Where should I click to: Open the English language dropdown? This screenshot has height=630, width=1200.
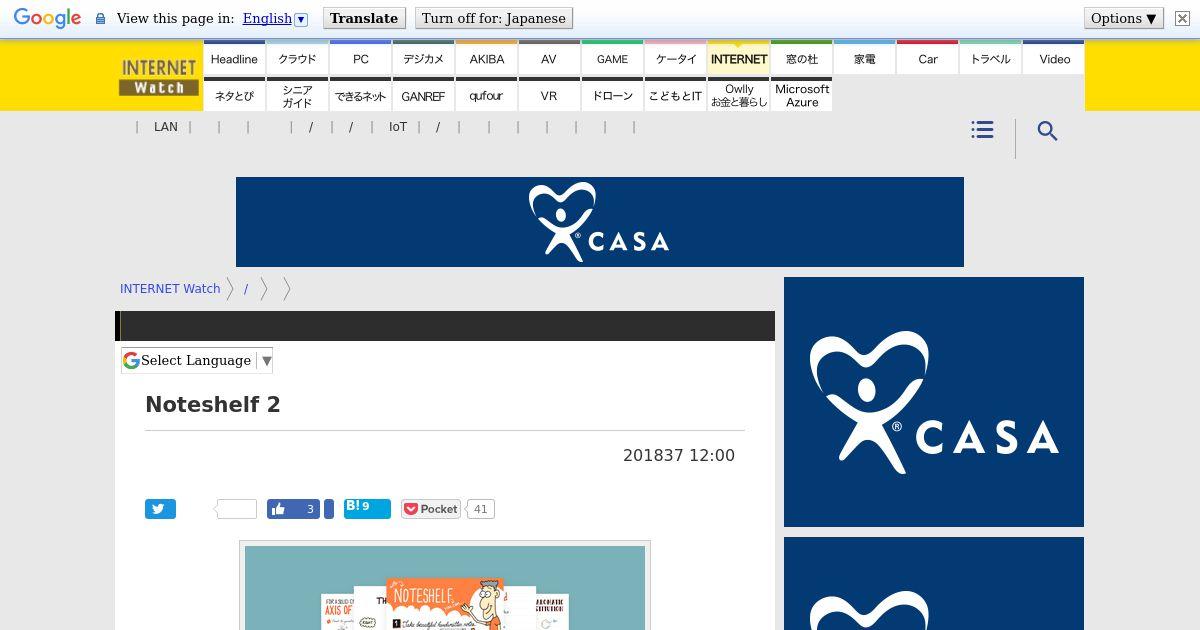point(275,18)
